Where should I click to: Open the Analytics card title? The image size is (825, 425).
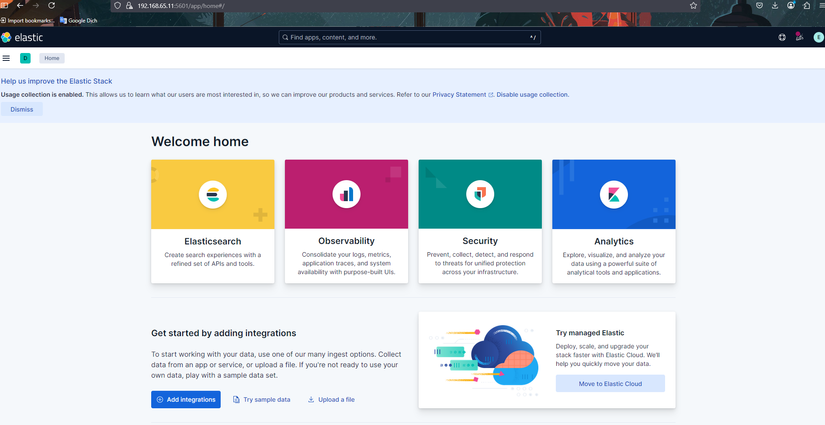pyautogui.click(x=613, y=241)
